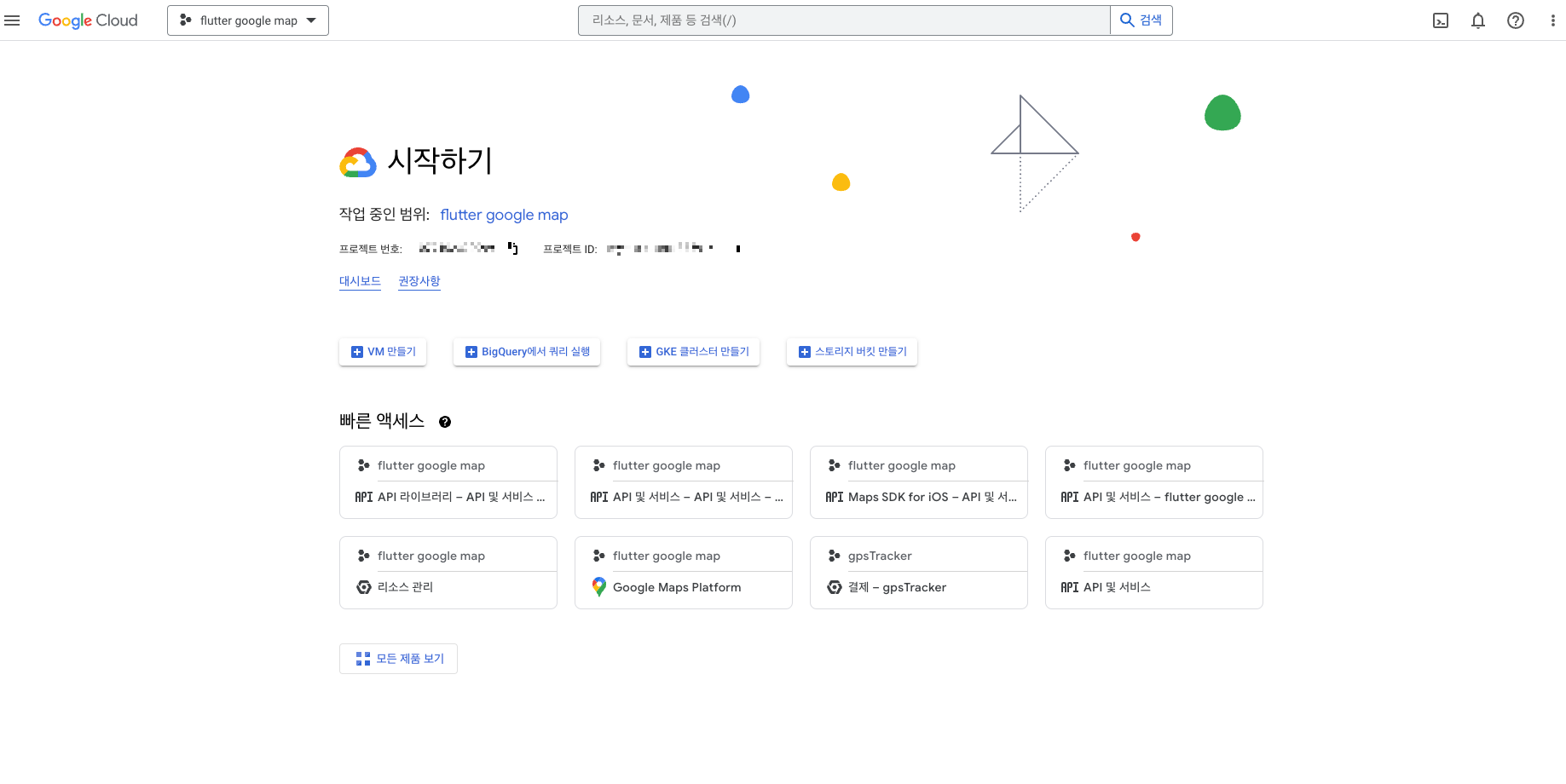Viewport: 1566px width, 784px height.
Task: Click the API icon in Maps SDK card
Action: point(835,497)
